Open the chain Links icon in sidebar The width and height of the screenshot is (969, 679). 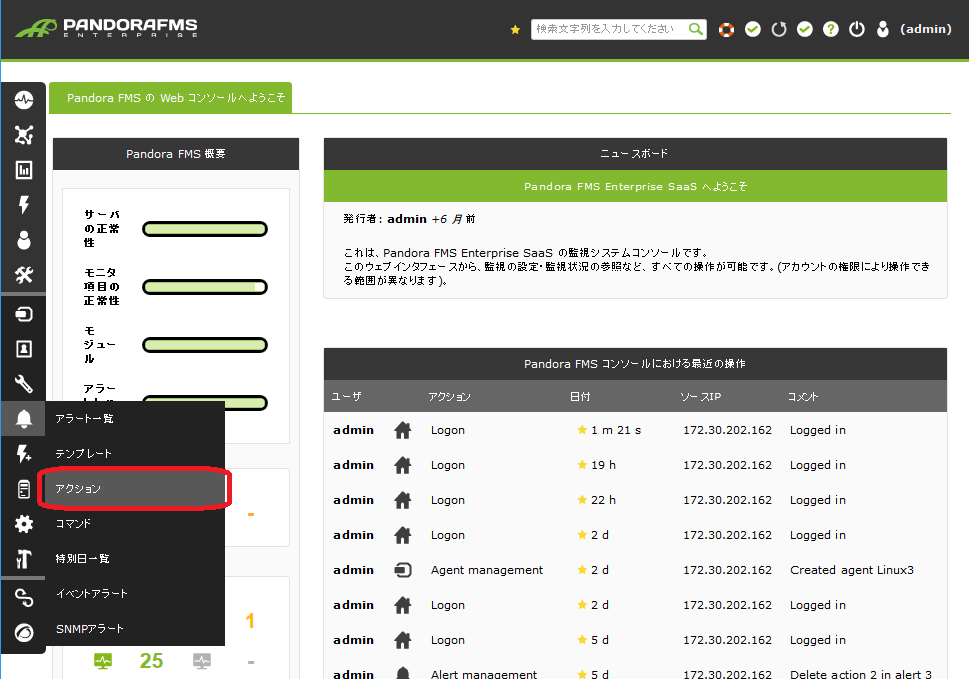coord(23,598)
